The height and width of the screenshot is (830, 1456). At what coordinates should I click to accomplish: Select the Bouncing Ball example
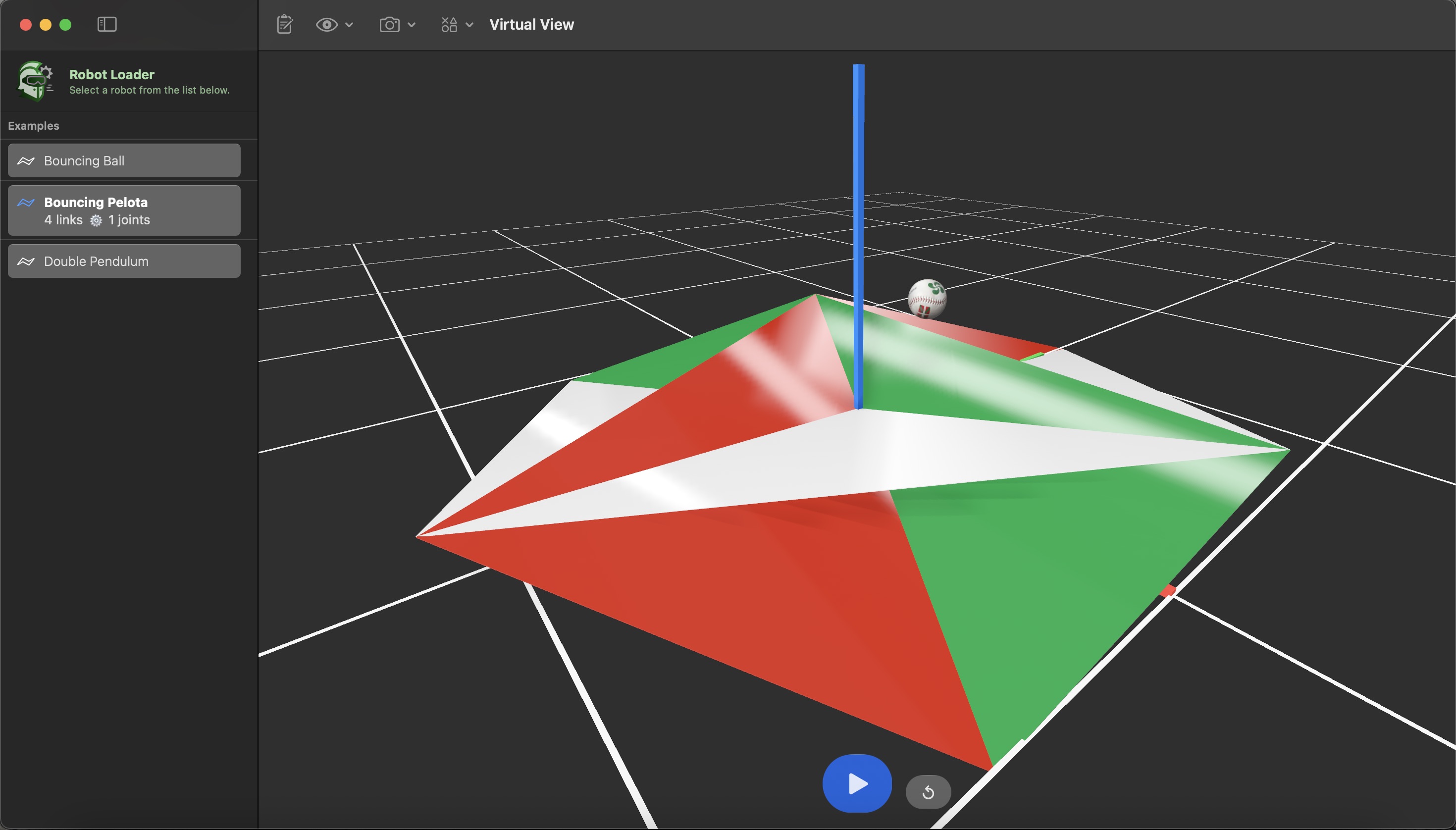(x=124, y=161)
